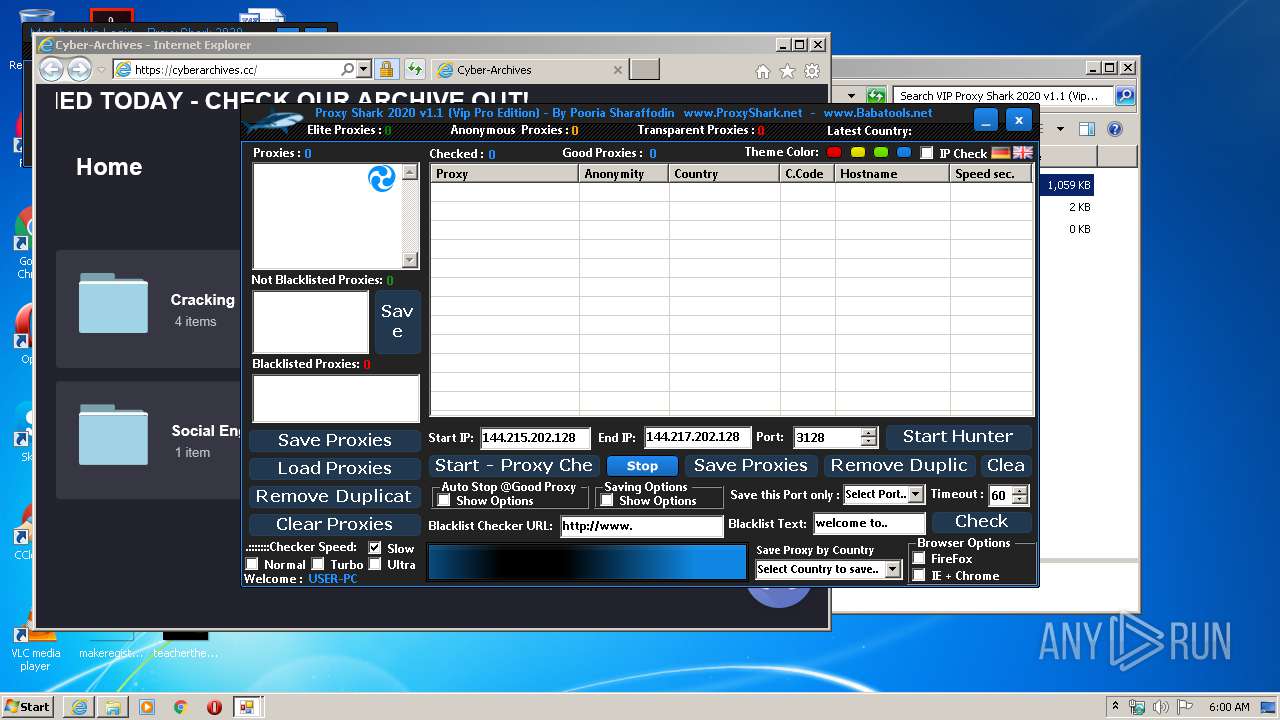
Task: Click the Clear Proxies button
Action: (335, 524)
